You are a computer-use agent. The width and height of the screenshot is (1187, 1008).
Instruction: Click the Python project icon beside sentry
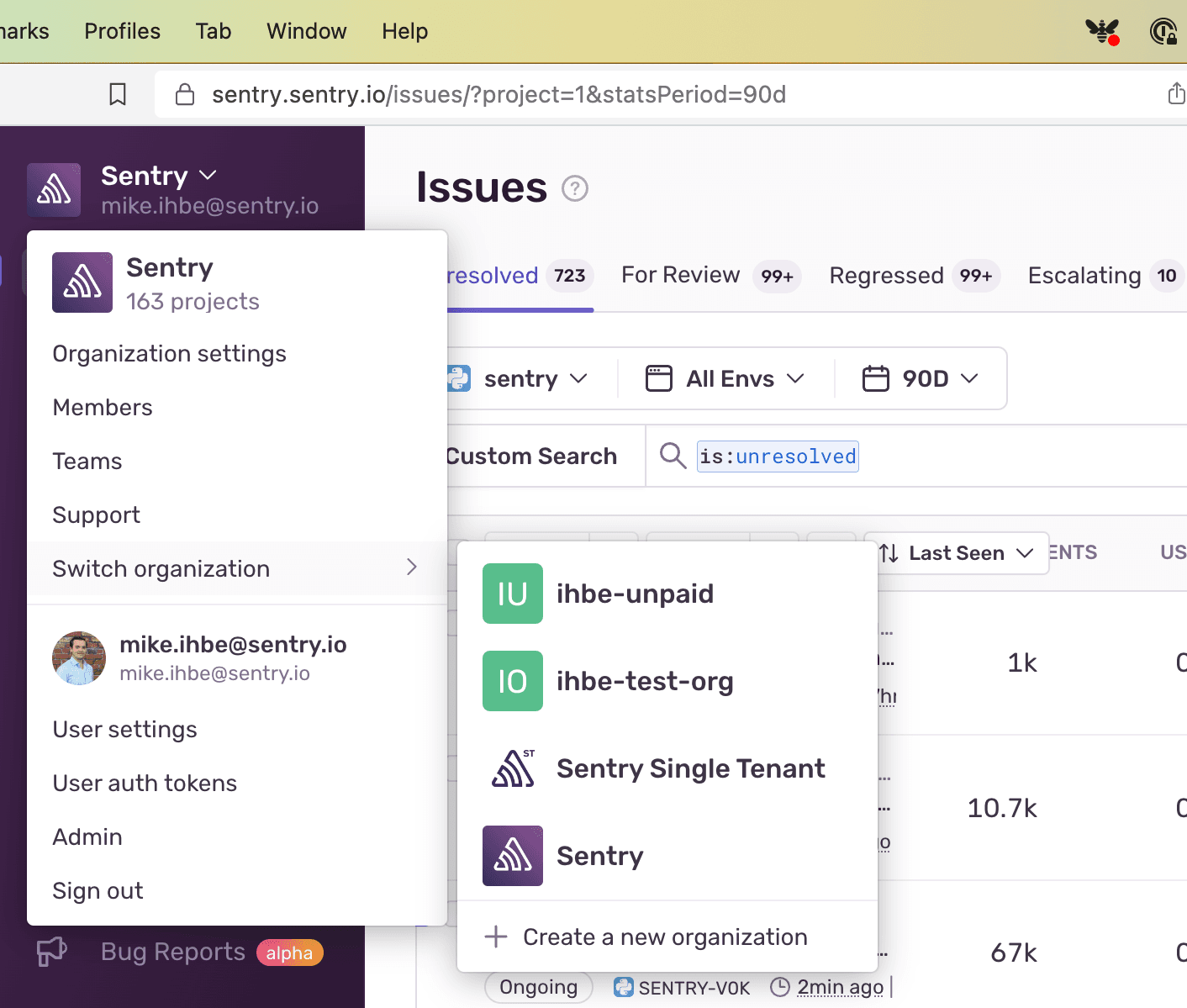point(457,378)
